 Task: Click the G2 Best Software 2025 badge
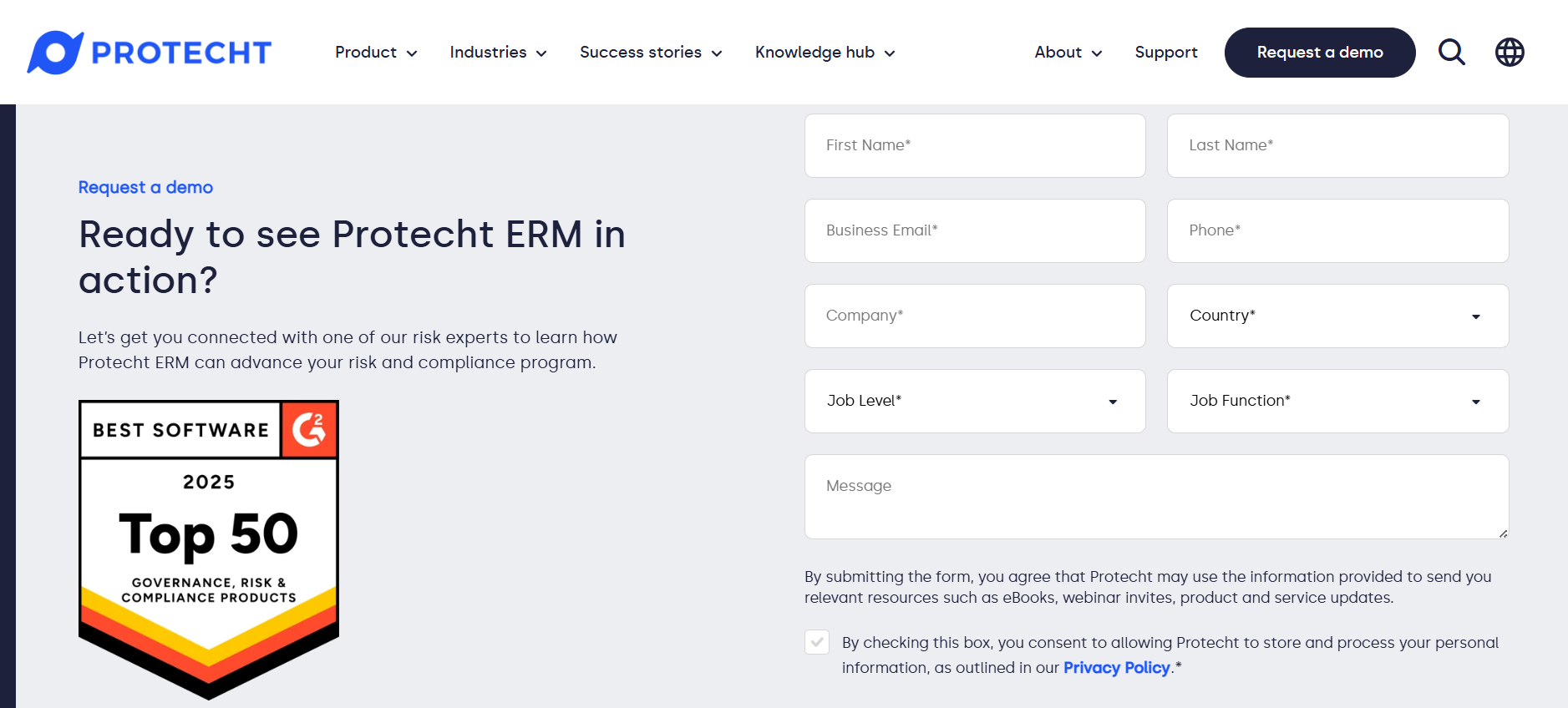(x=209, y=549)
